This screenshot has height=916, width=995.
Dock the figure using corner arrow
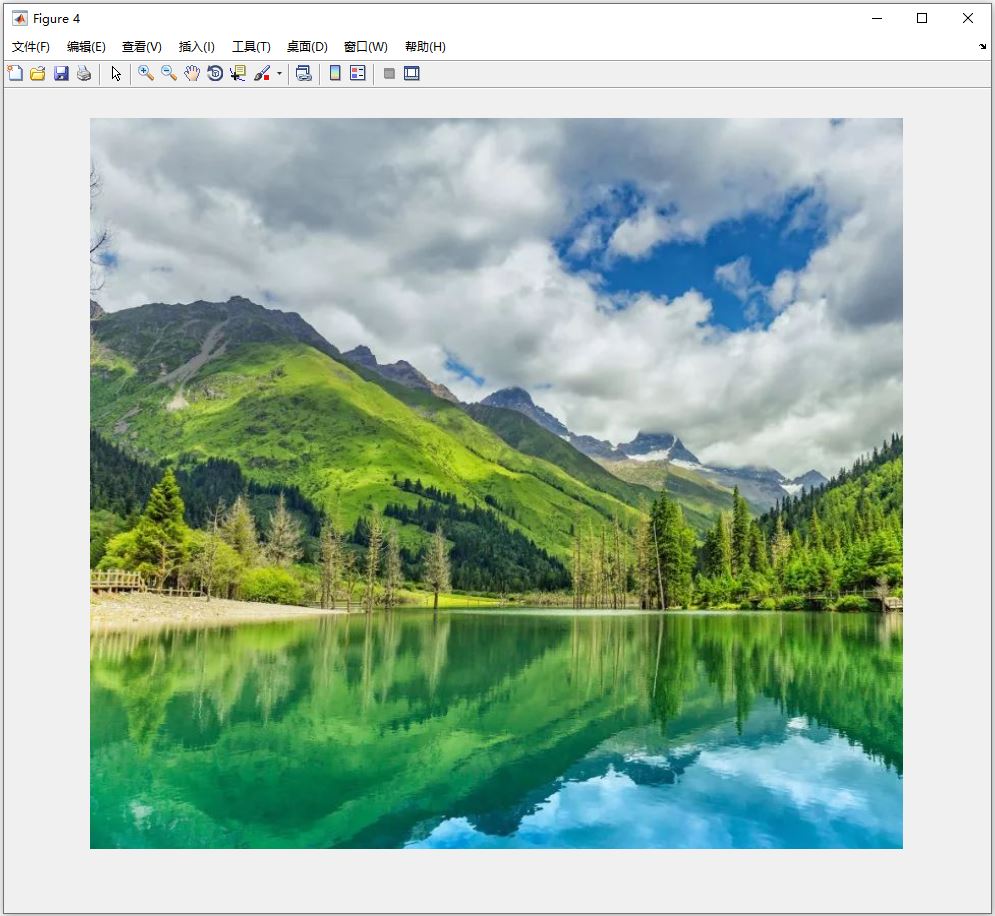(982, 46)
